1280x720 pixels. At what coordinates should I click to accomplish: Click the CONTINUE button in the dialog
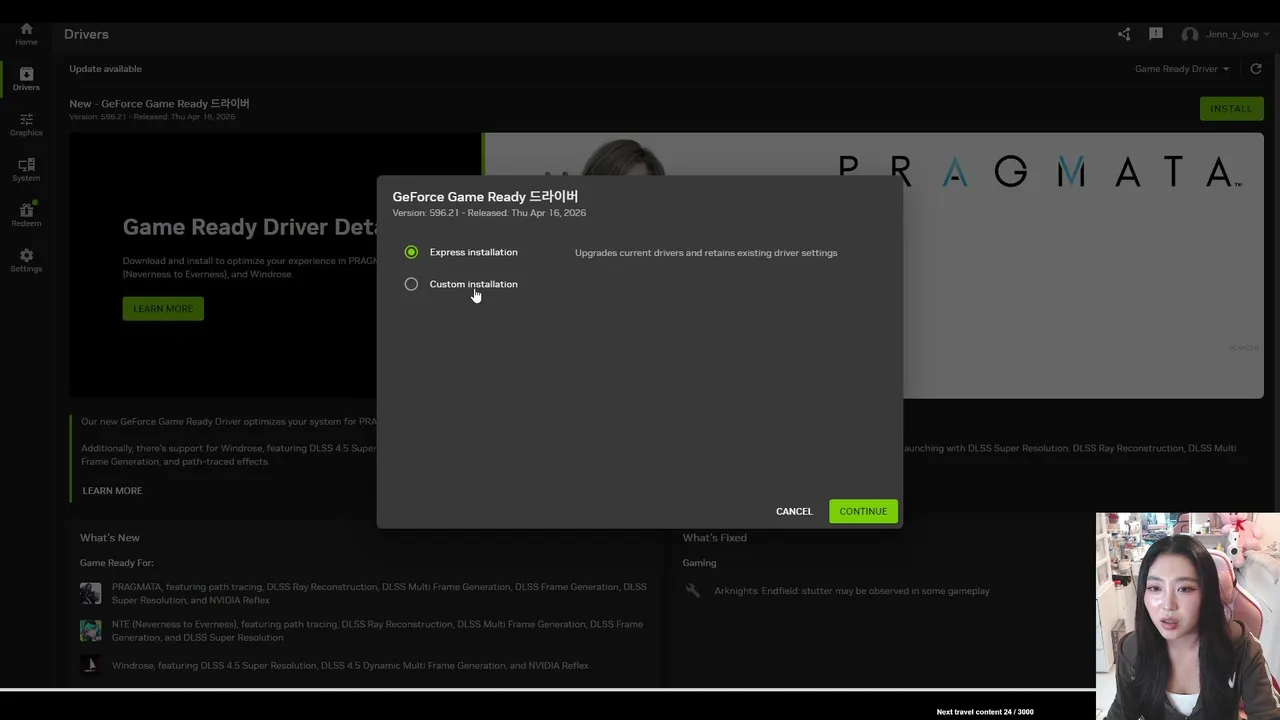[863, 511]
